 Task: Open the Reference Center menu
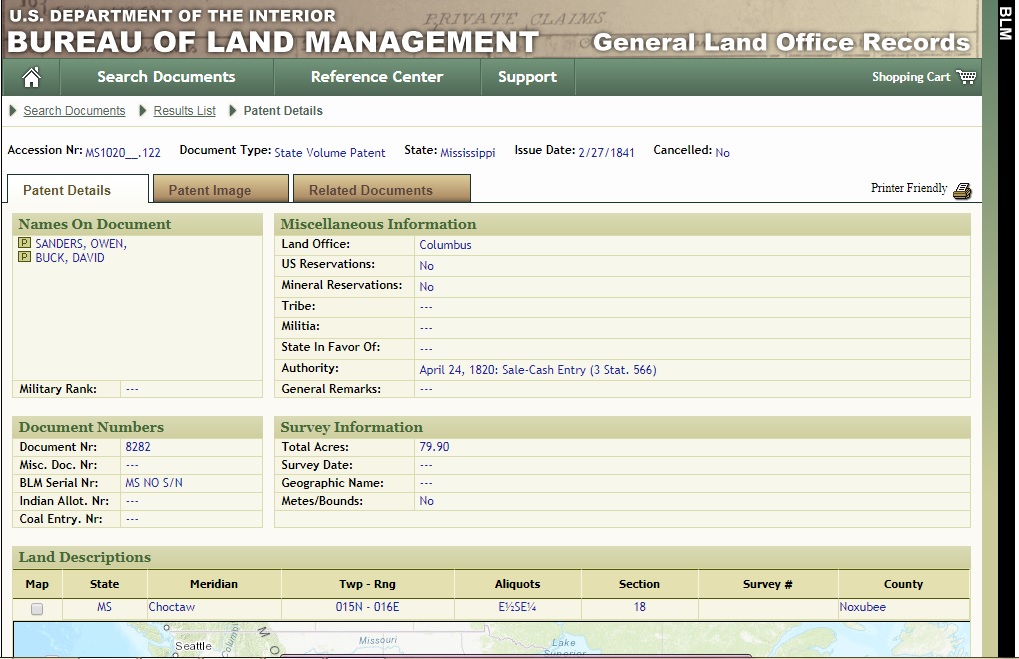pyautogui.click(x=377, y=77)
